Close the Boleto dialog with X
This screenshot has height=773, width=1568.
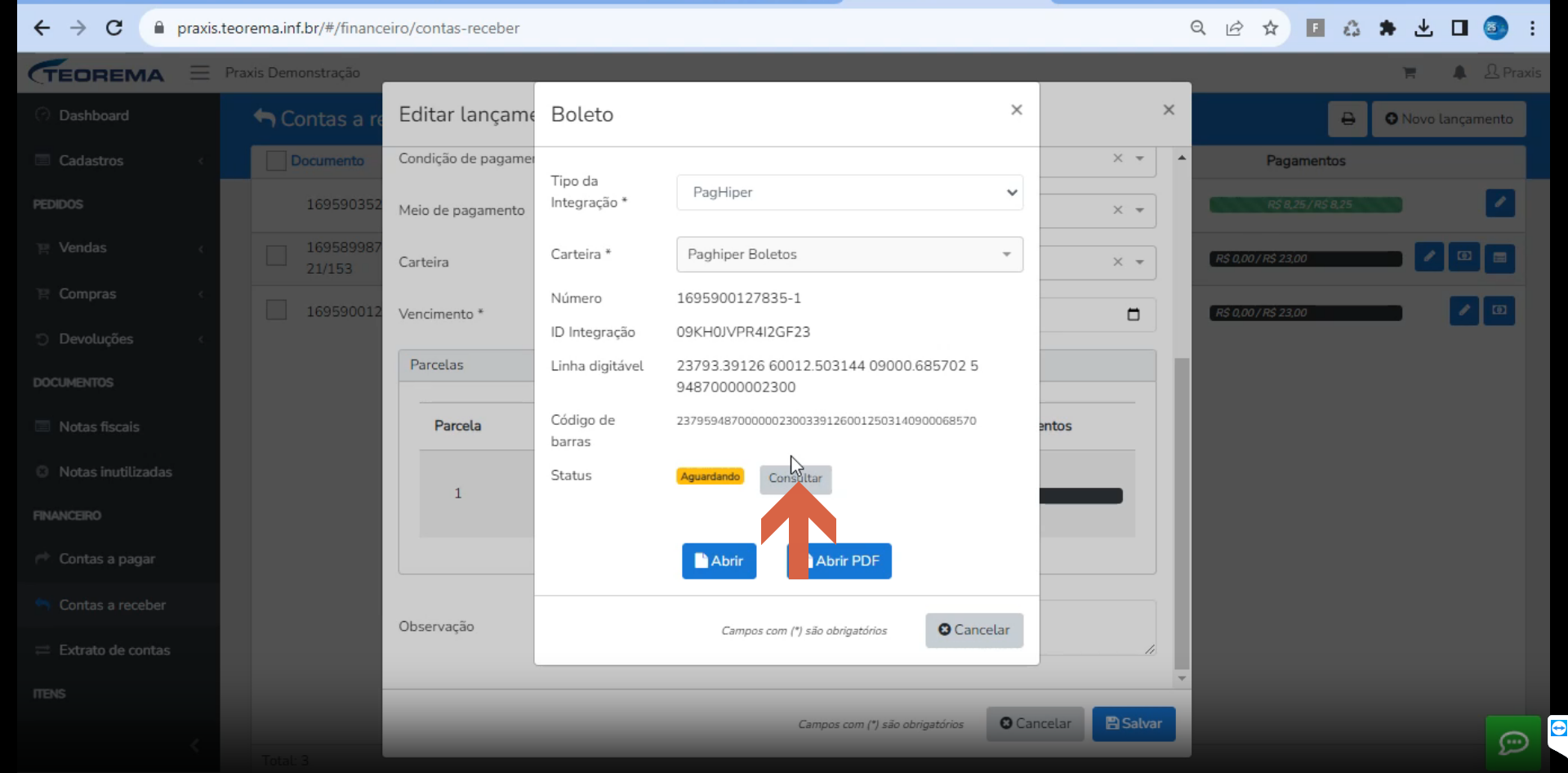point(1017,109)
